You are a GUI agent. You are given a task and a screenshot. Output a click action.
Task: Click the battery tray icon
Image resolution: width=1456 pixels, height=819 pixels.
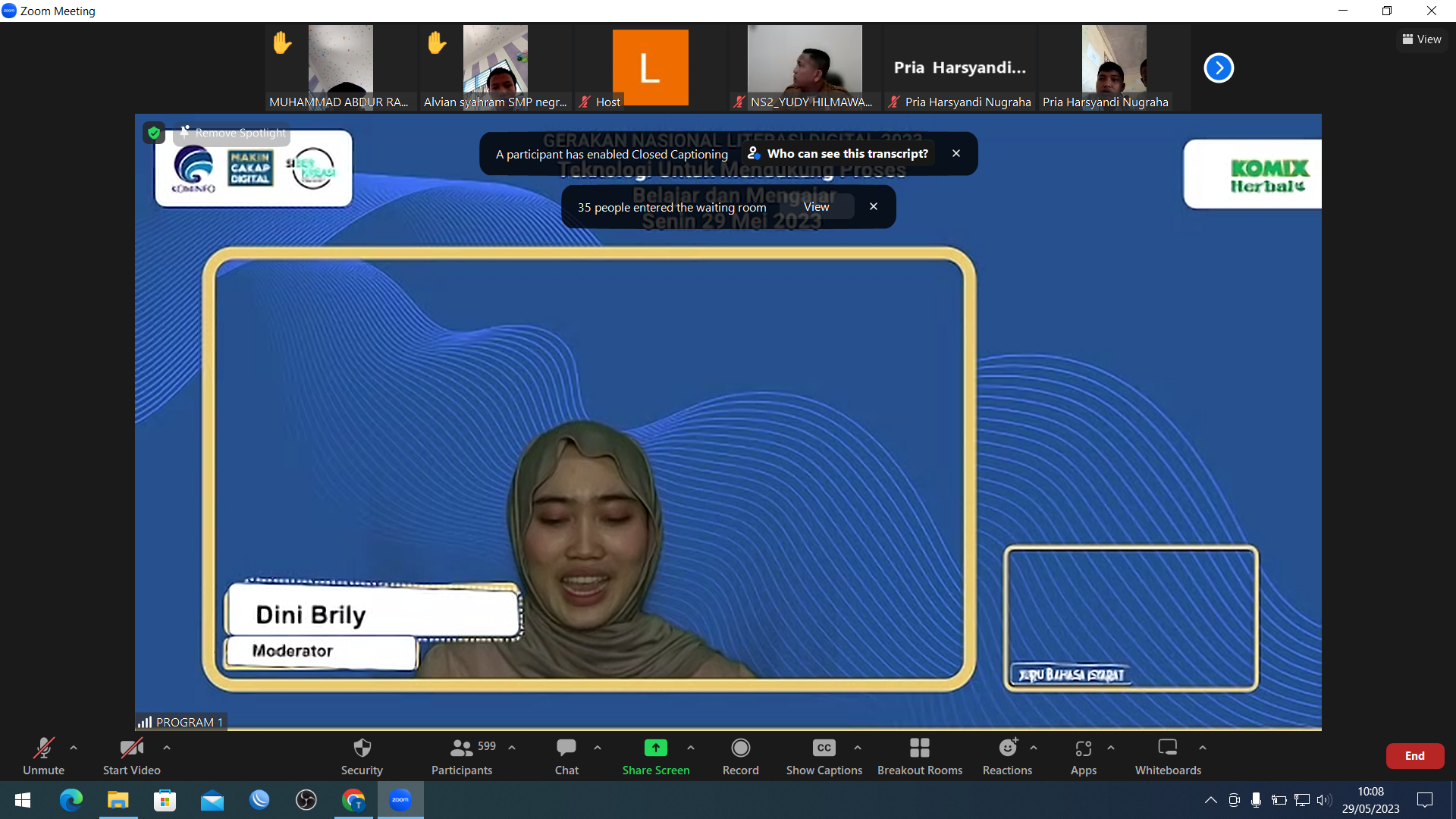click(1279, 800)
